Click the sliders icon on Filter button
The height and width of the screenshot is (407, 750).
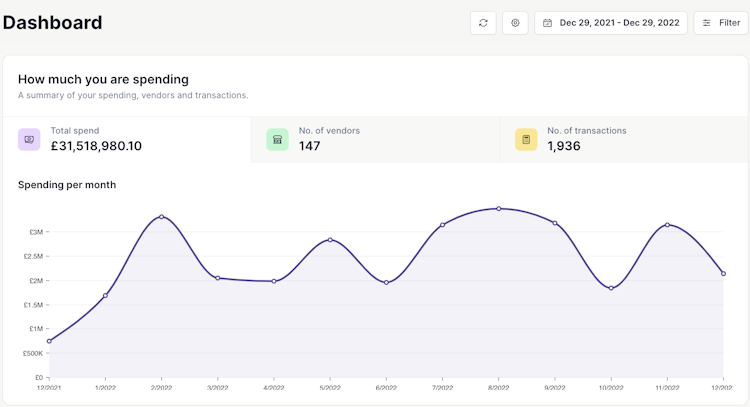[x=706, y=23]
